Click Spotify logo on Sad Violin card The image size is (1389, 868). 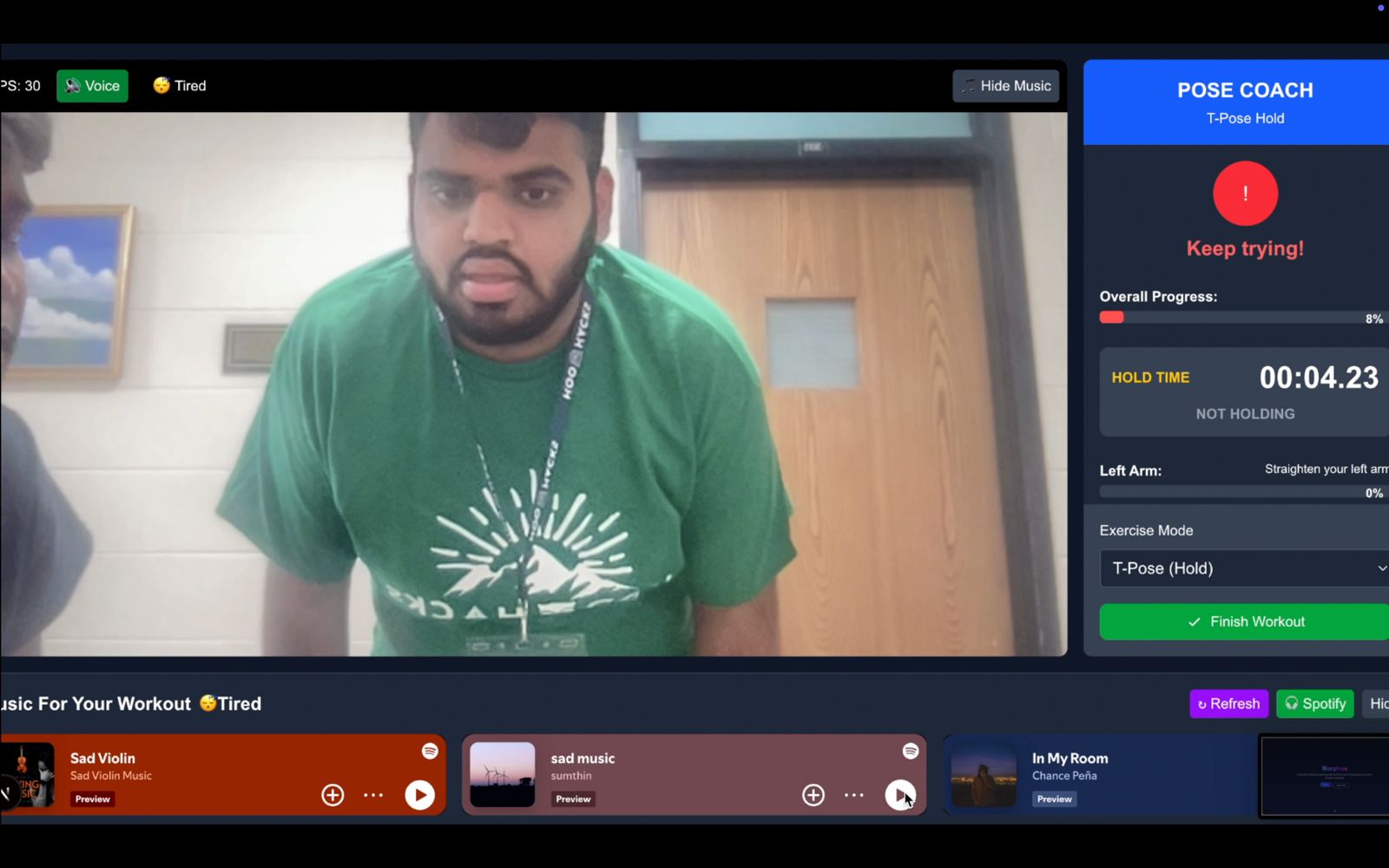[x=430, y=751]
